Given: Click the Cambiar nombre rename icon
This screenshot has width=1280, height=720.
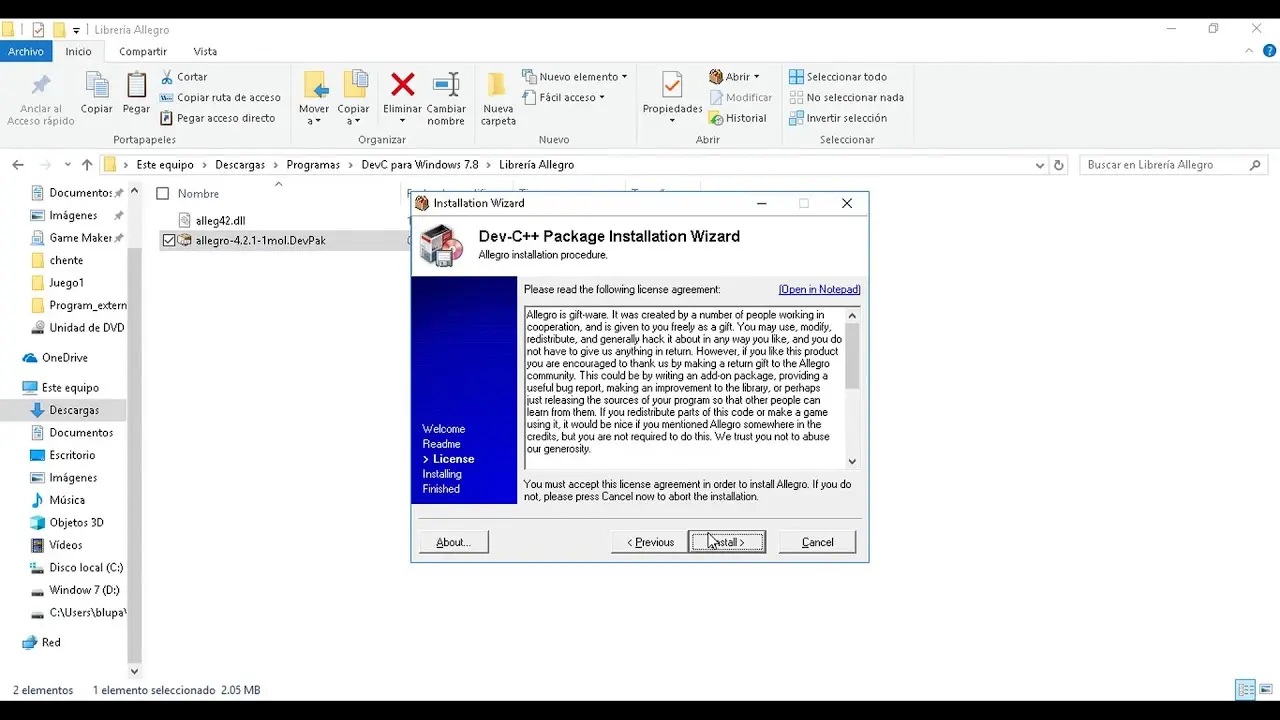Looking at the screenshot, I should (x=446, y=86).
